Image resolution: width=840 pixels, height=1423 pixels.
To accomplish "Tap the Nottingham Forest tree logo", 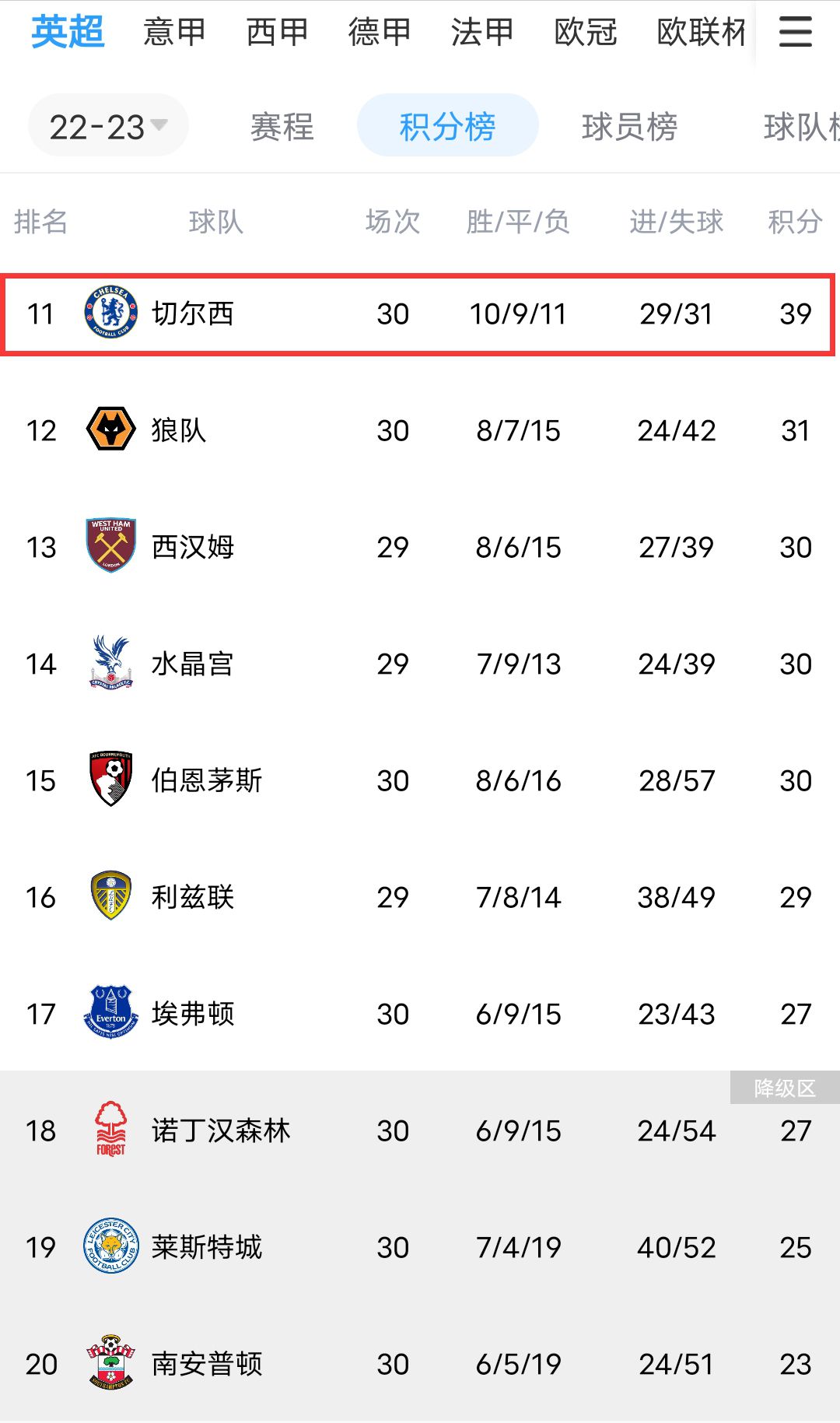I will (x=111, y=1130).
